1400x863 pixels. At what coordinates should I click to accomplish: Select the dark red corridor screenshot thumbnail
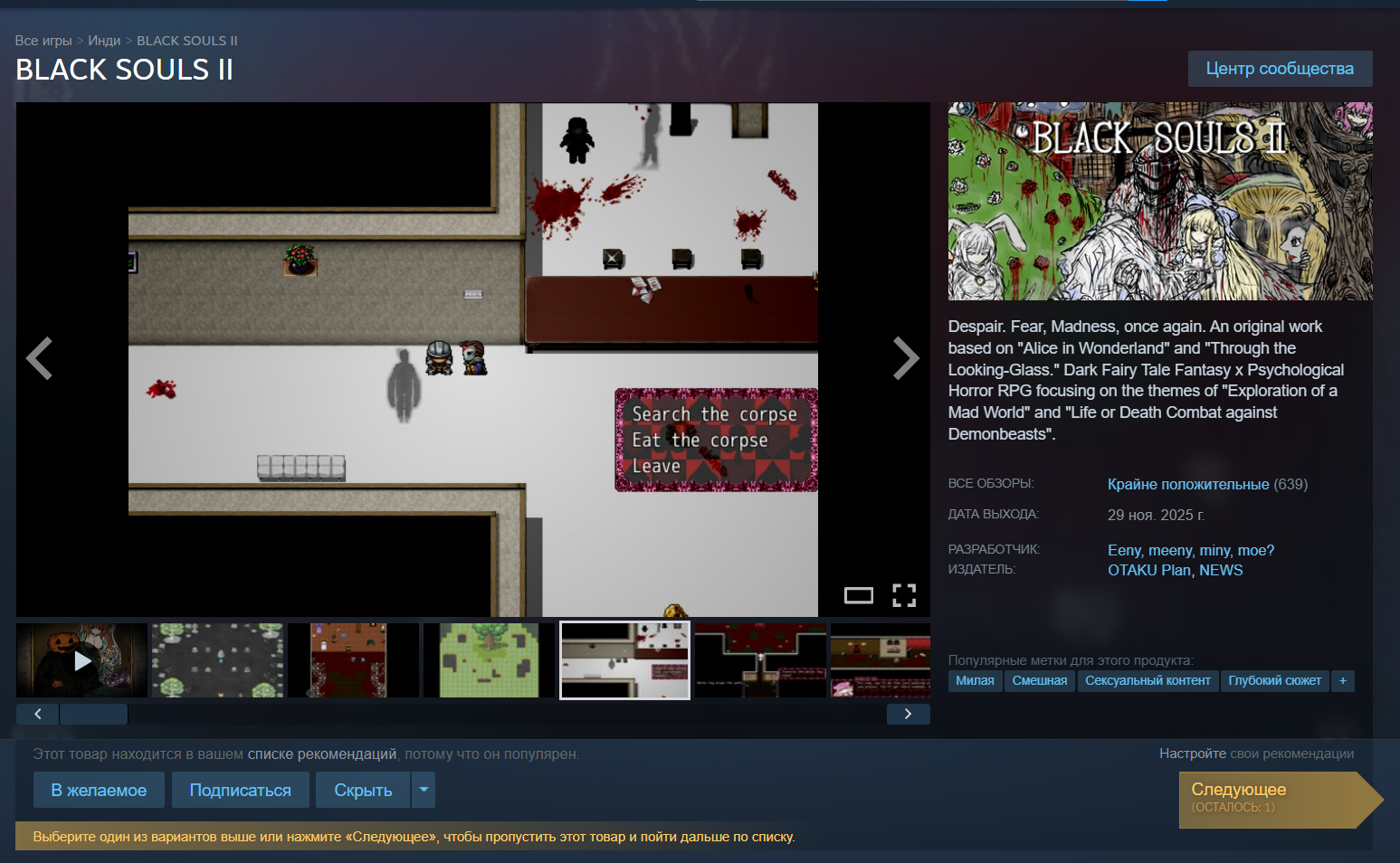coord(760,660)
